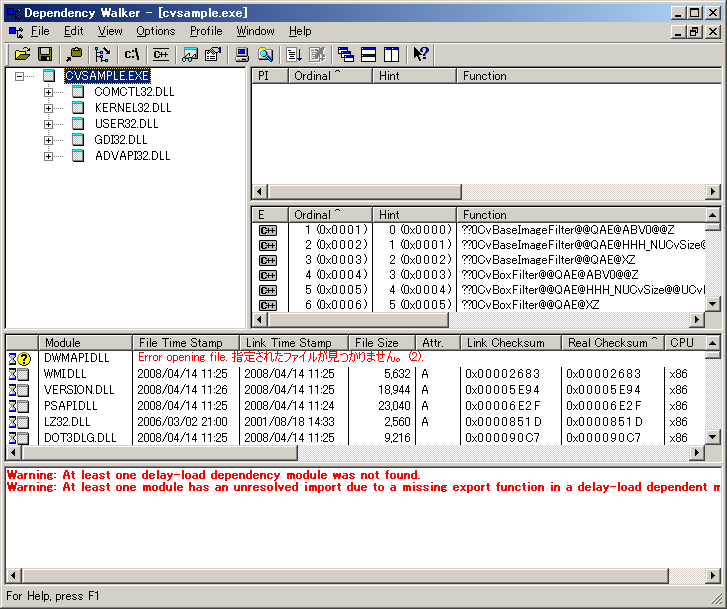Click the Start Profiling toolbar icon
Image resolution: width=727 pixels, height=609 pixels.
tap(294, 54)
